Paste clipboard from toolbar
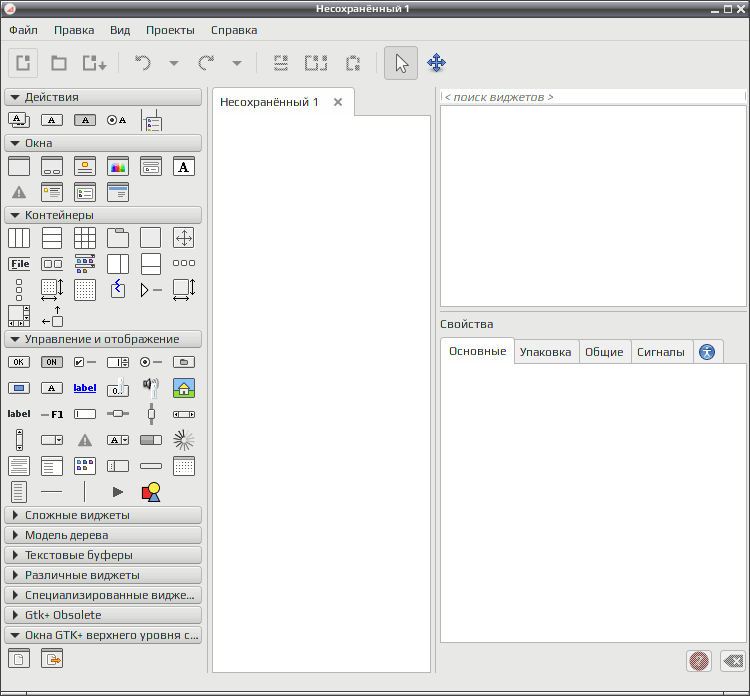750x696 pixels. click(353, 63)
